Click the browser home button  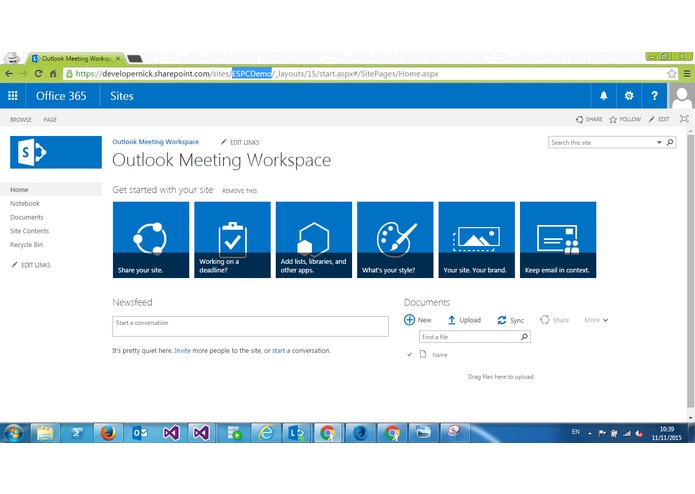(x=53, y=74)
